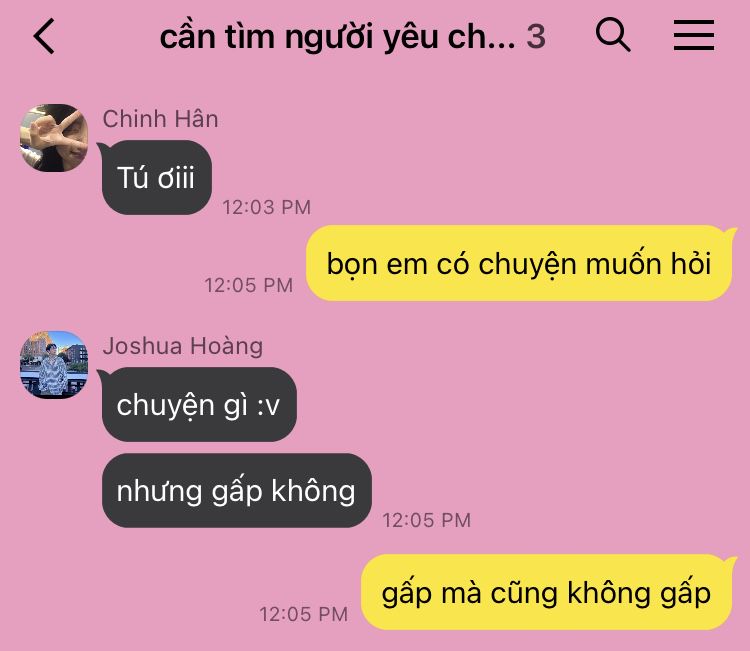Image resolution: width=750 pixels, height=651 pixels.
Task: Open the hamburger menu icon
Action: [694, 35]
